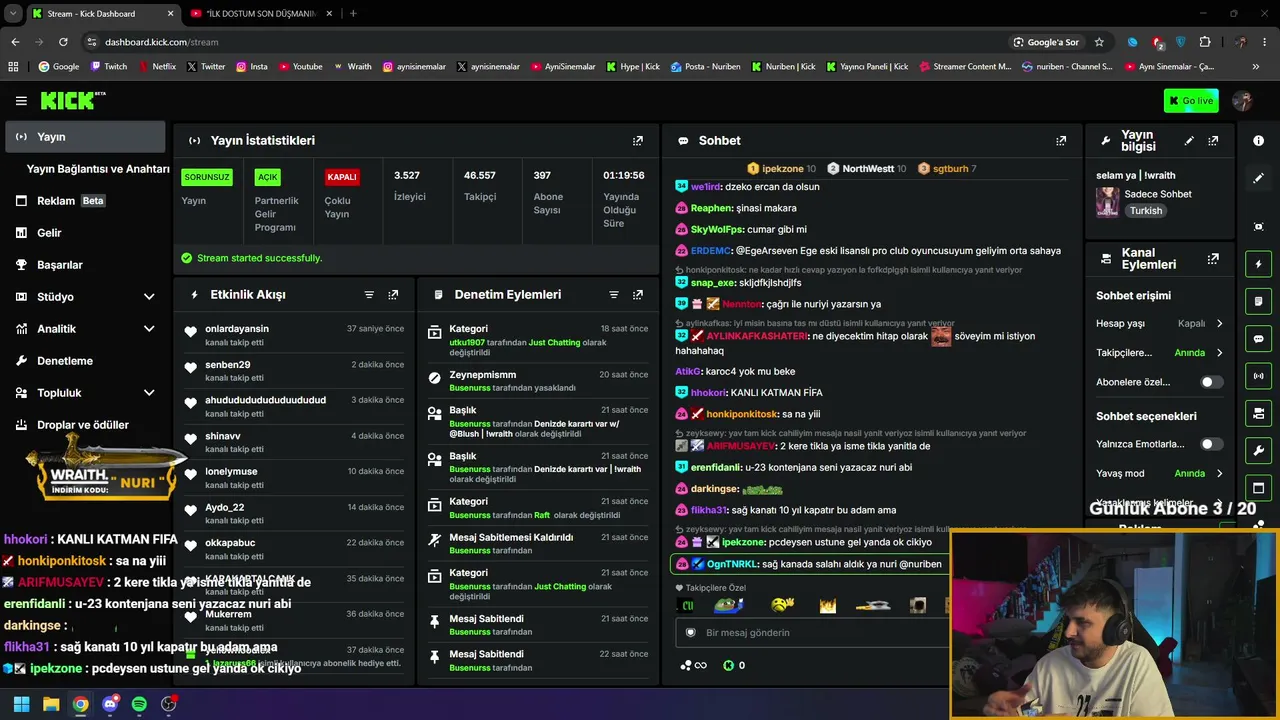Click the green Go live button
This screenshot has height=720, width=1280.
point(1191,101)
